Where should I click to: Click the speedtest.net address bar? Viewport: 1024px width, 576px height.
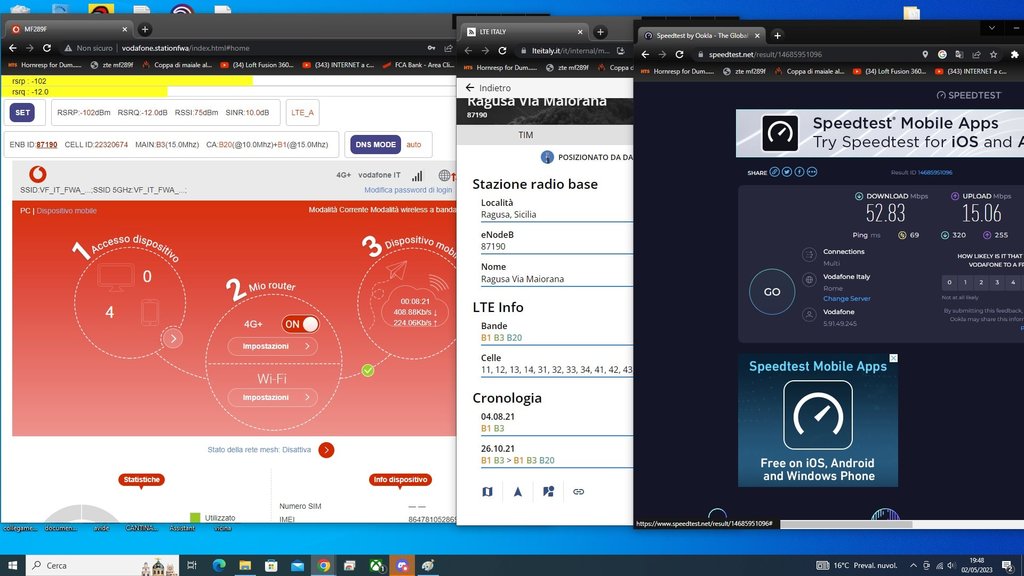(x=807, y=54)
